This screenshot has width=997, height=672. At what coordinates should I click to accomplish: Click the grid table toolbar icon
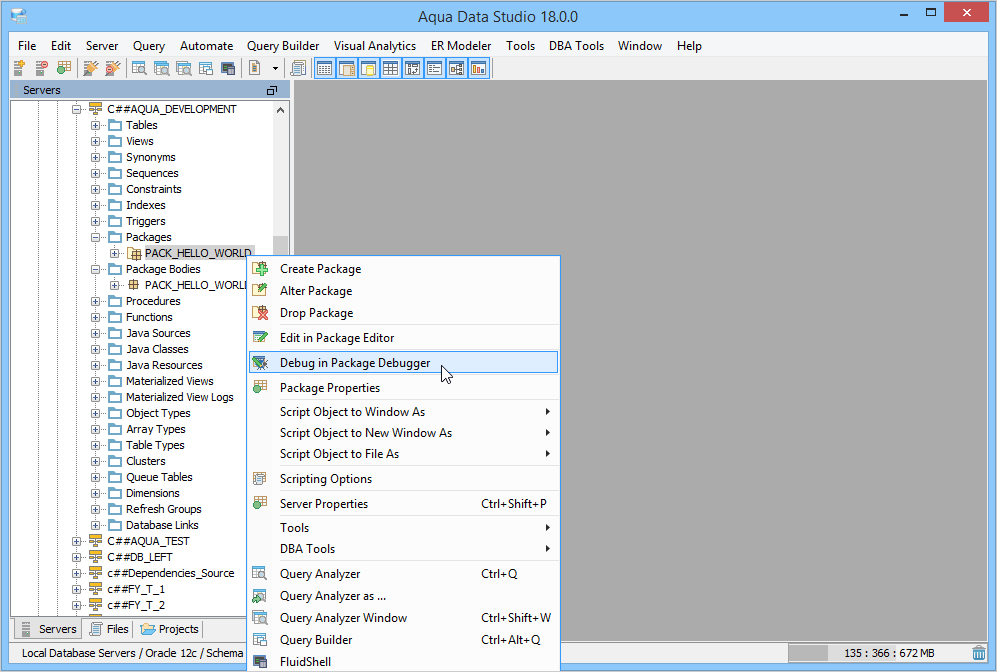point(390,68)
